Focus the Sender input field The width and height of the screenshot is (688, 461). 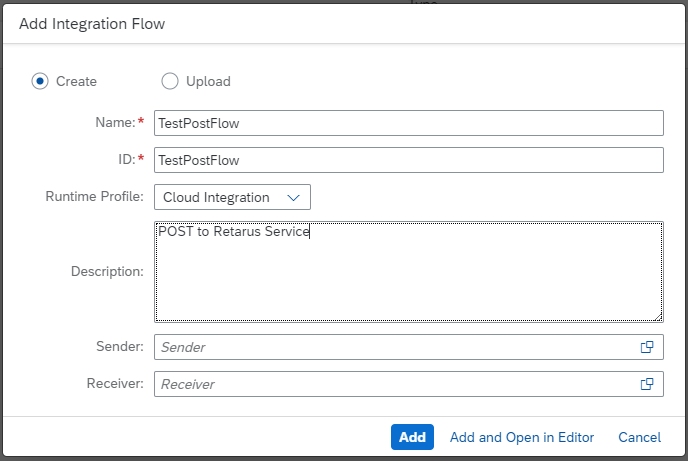(x=395, y=347)
